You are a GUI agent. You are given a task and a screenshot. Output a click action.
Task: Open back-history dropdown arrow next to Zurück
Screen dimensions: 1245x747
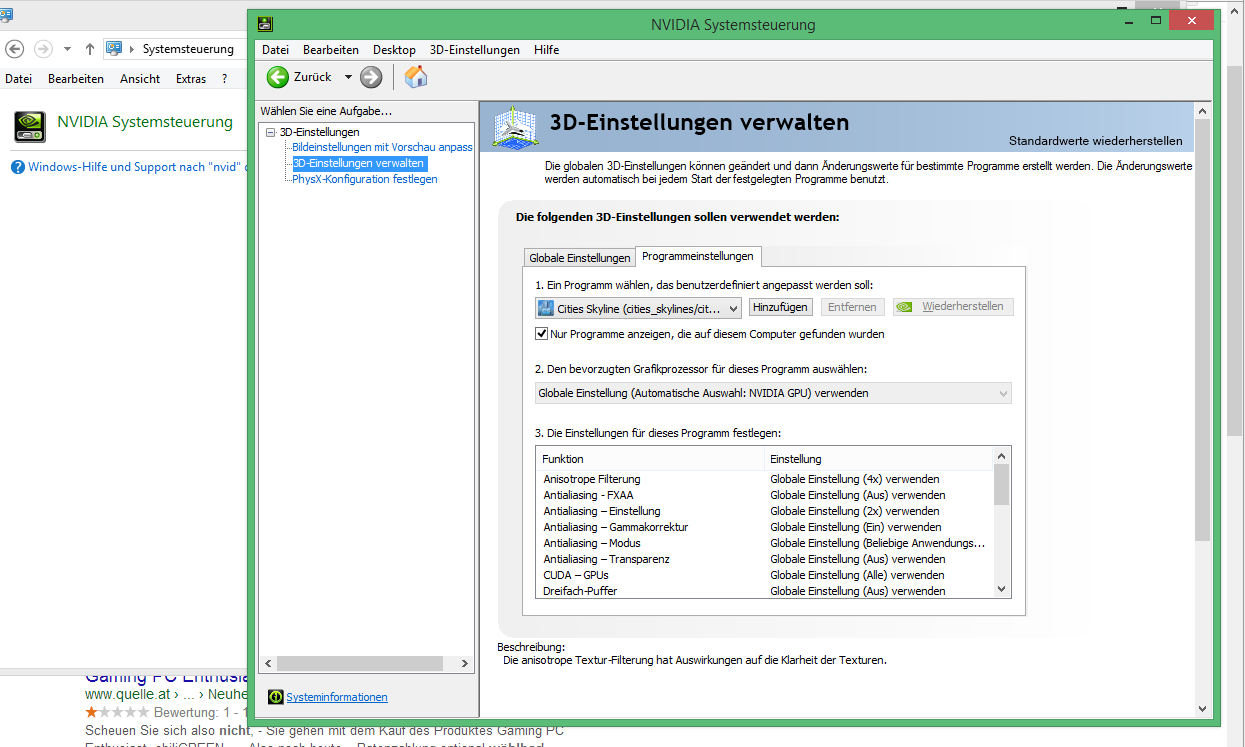click(x=348, y=77)
